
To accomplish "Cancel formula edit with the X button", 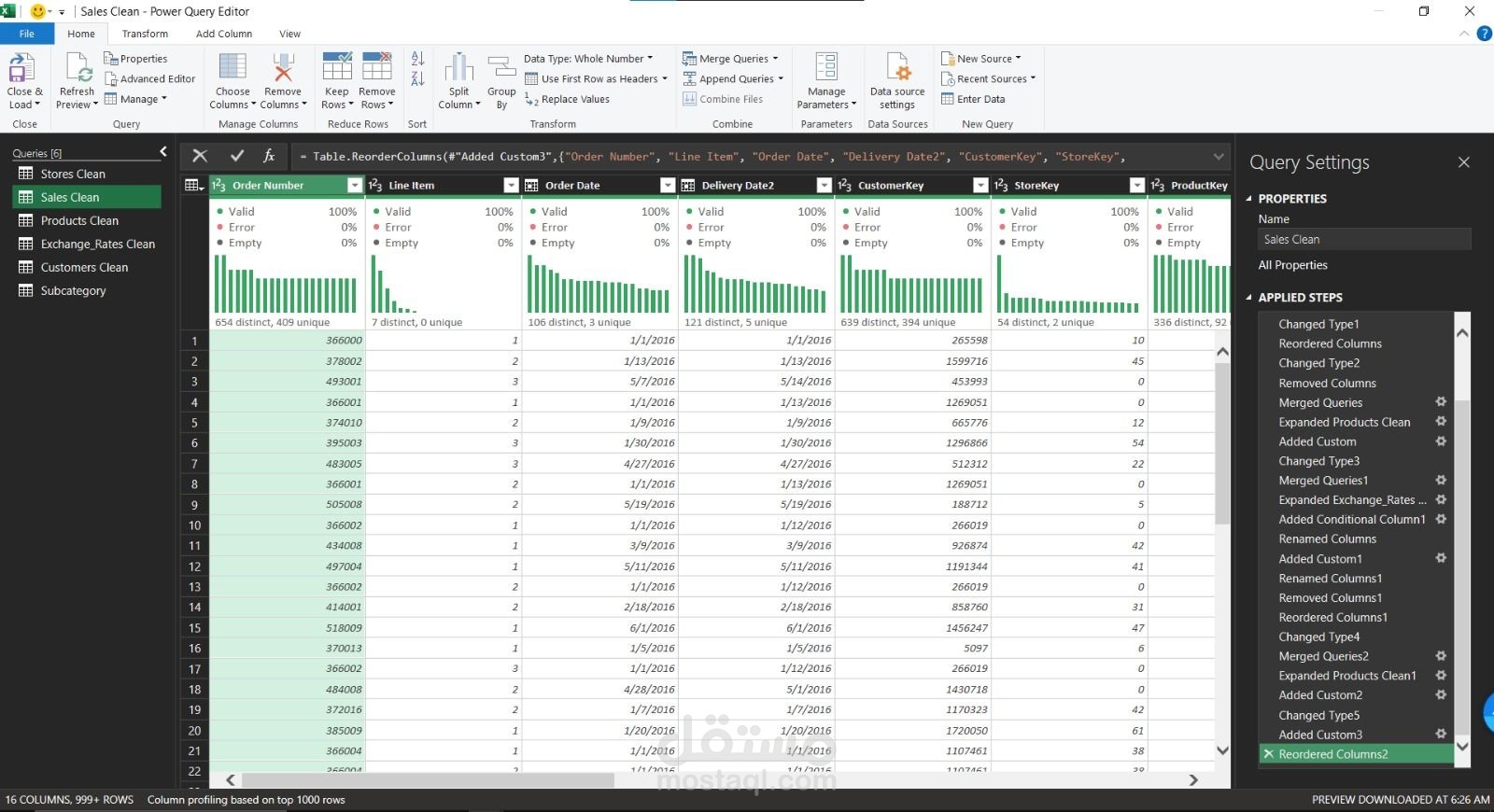I will 199,156.
